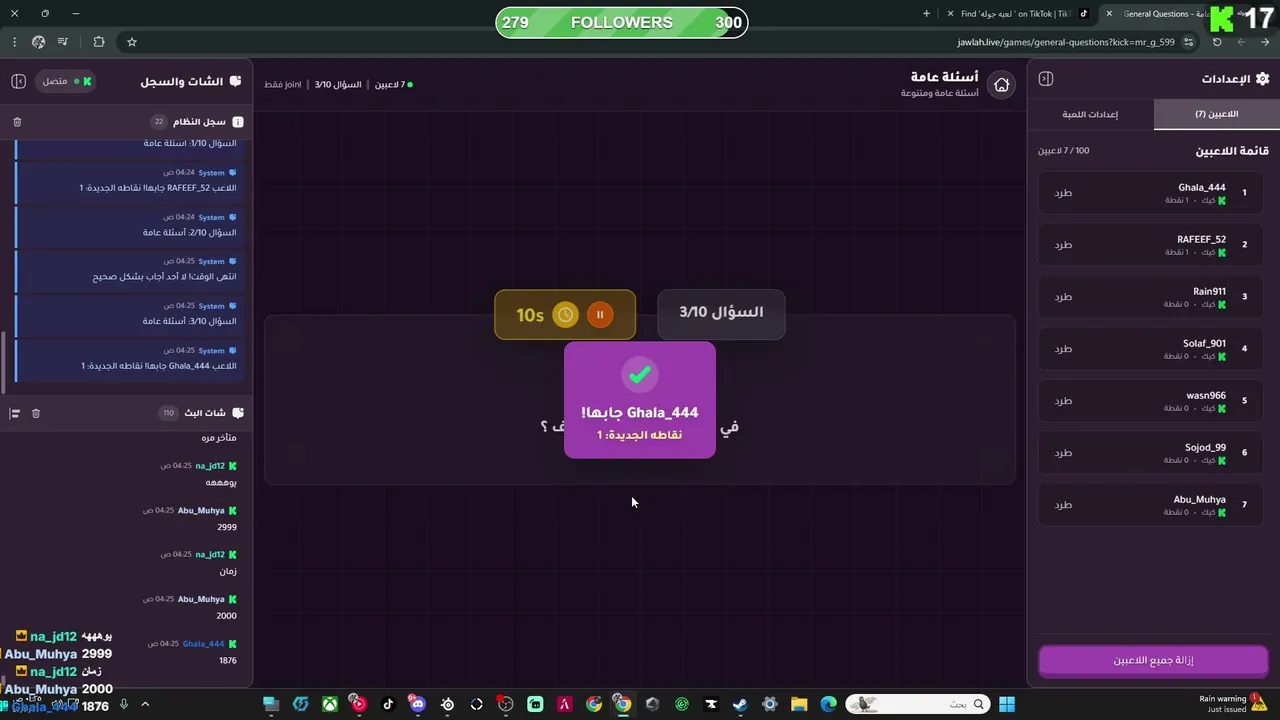
Task: Collapse the chat and log panel
Action: click(x=18, y=81)
